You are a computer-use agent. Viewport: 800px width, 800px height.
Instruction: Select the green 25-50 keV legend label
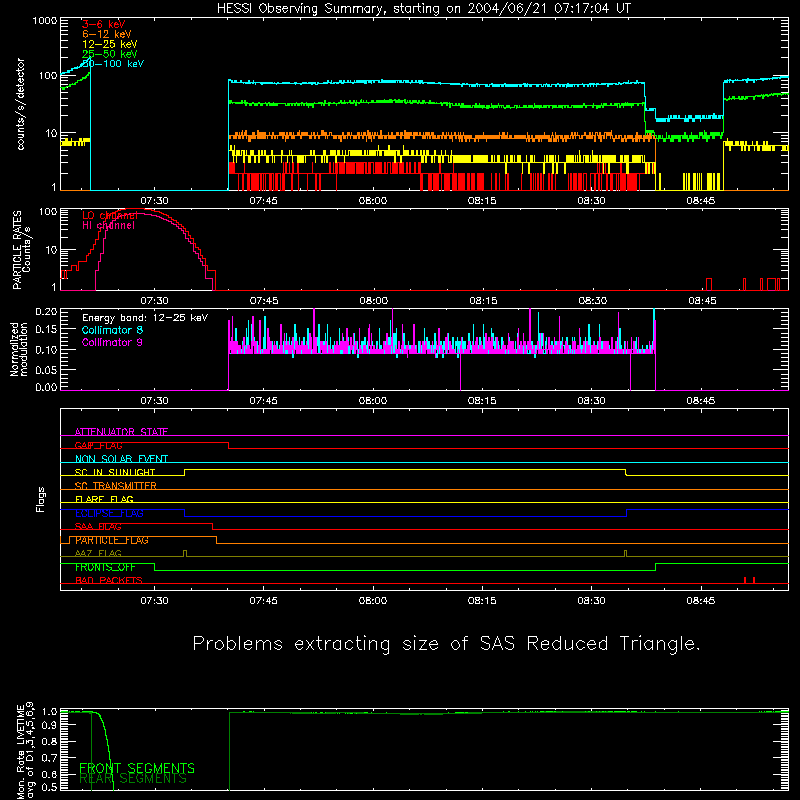tap(110, 54)
